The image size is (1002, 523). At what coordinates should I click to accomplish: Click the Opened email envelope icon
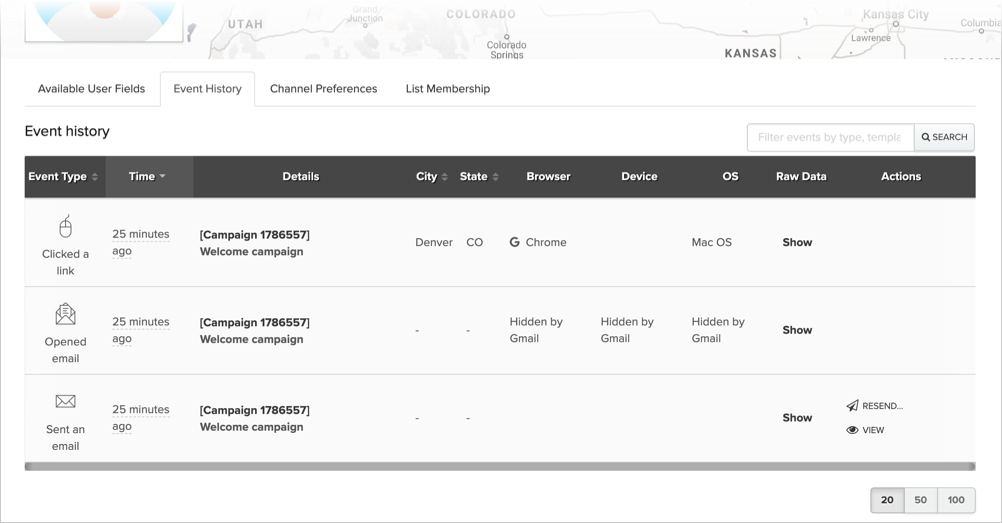[x=65, y=314]
